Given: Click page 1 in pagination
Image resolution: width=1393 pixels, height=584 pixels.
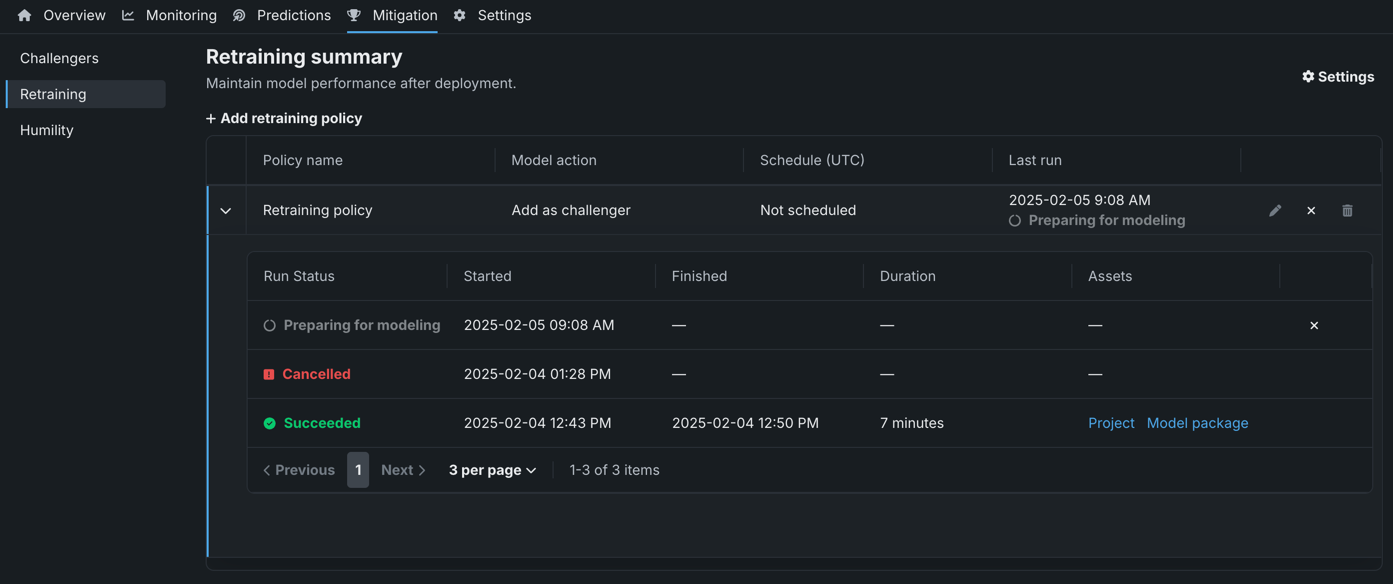Looking at the screenshot, I should pyautogui.click(x=358, y=470).
